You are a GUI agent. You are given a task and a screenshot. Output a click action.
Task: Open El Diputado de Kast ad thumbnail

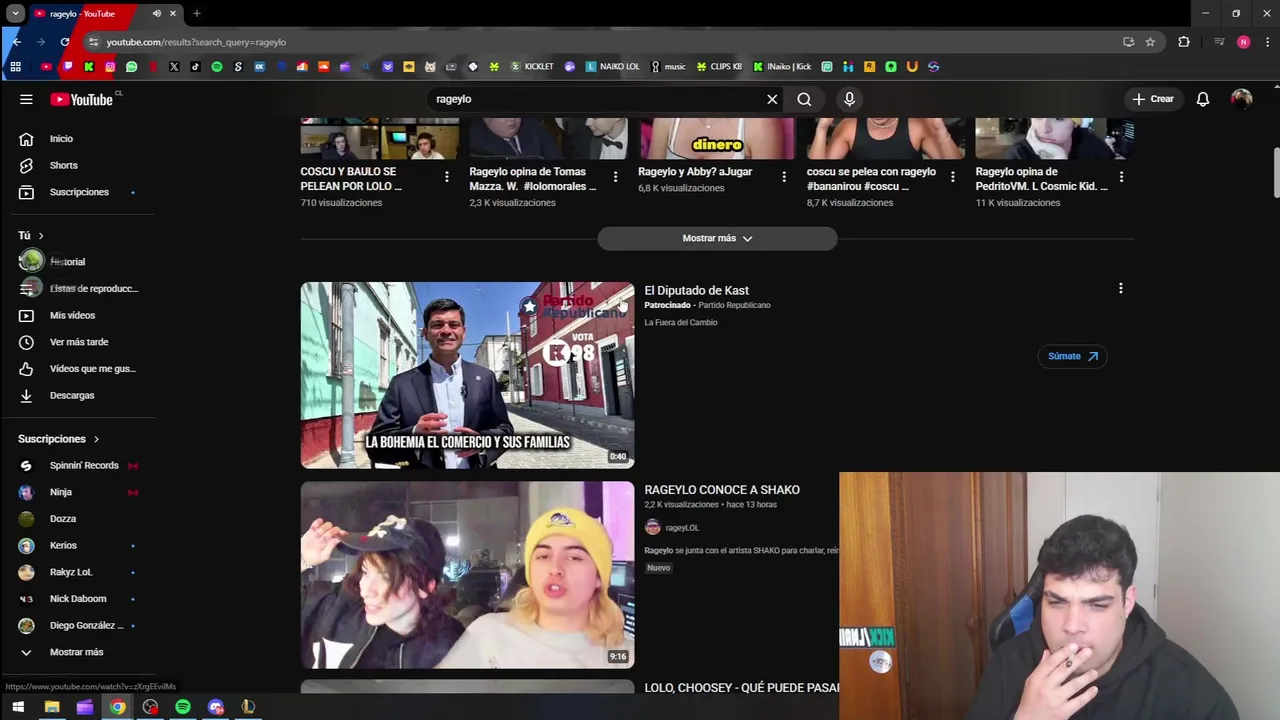coord(467,375)
